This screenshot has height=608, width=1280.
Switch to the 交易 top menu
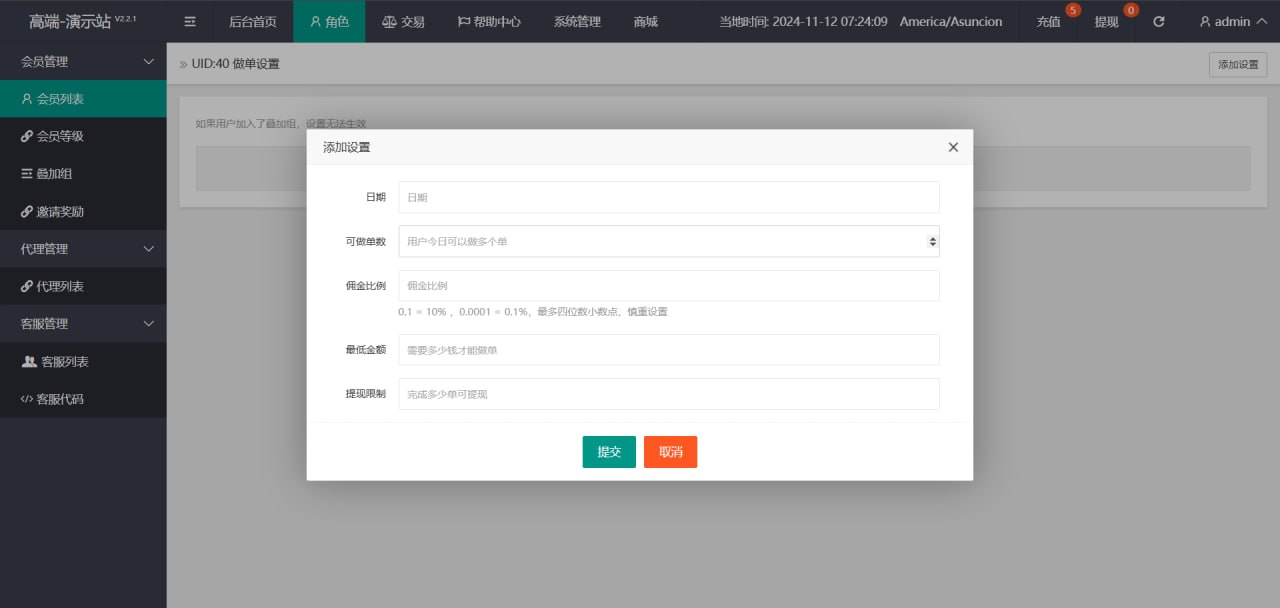pyautogui.click(x=403, y=21)
